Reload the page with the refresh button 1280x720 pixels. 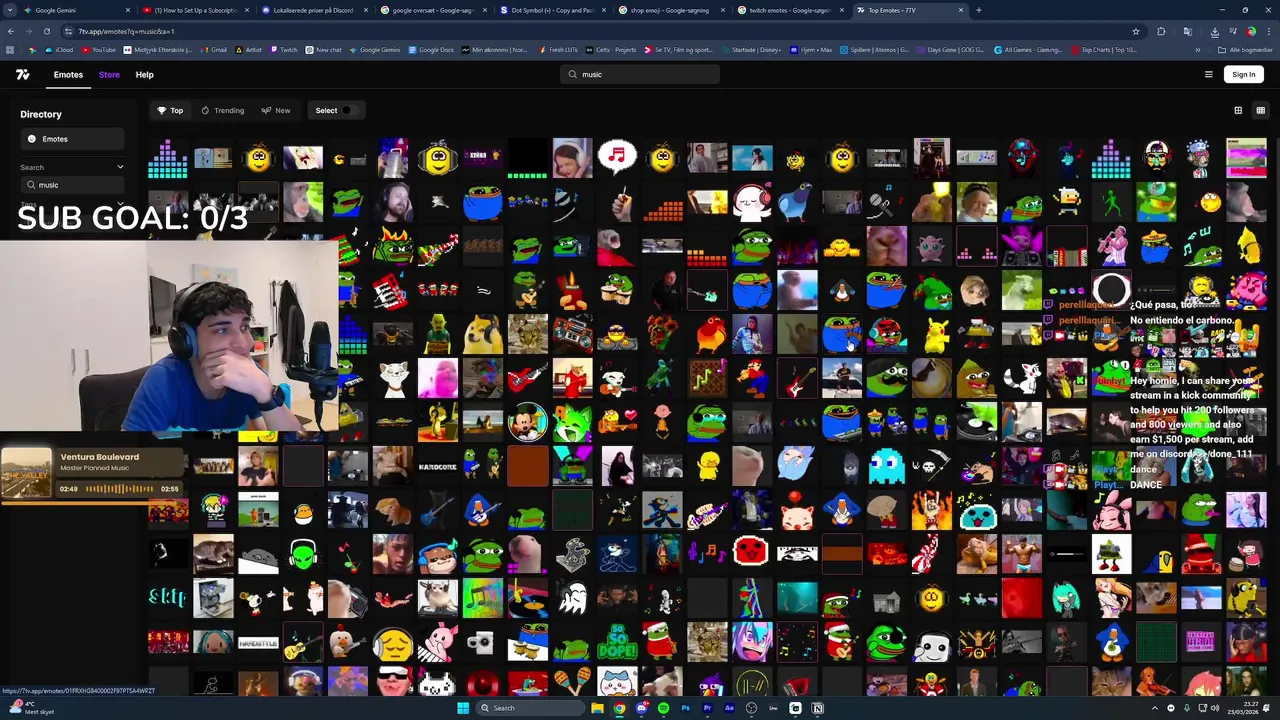tap(46, 31)
